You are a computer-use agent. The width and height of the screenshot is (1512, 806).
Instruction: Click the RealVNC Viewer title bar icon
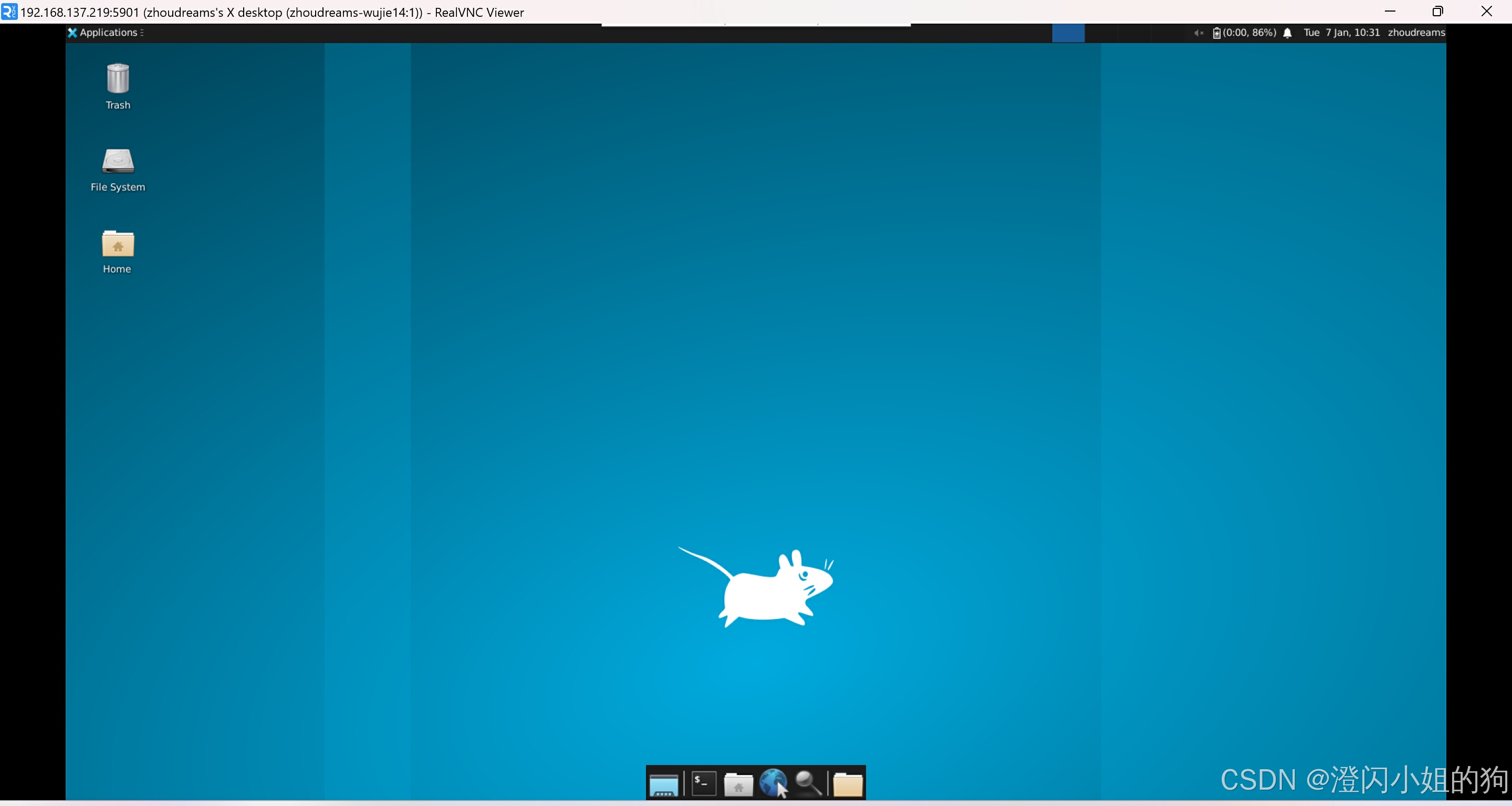9,12
